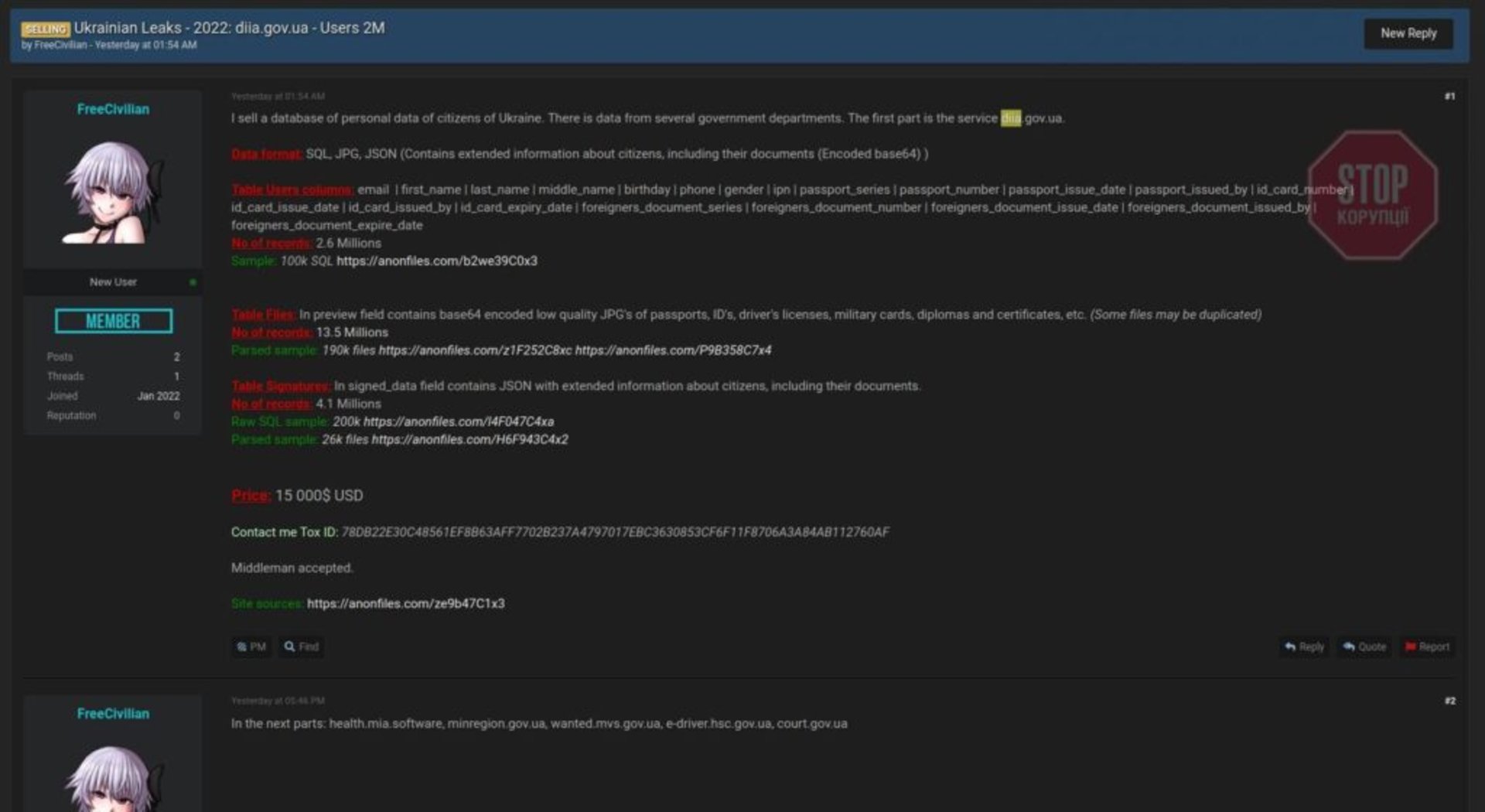Click thread author FreeCivilian in the header
The image size is (1485, 812).
pos(62,45)
